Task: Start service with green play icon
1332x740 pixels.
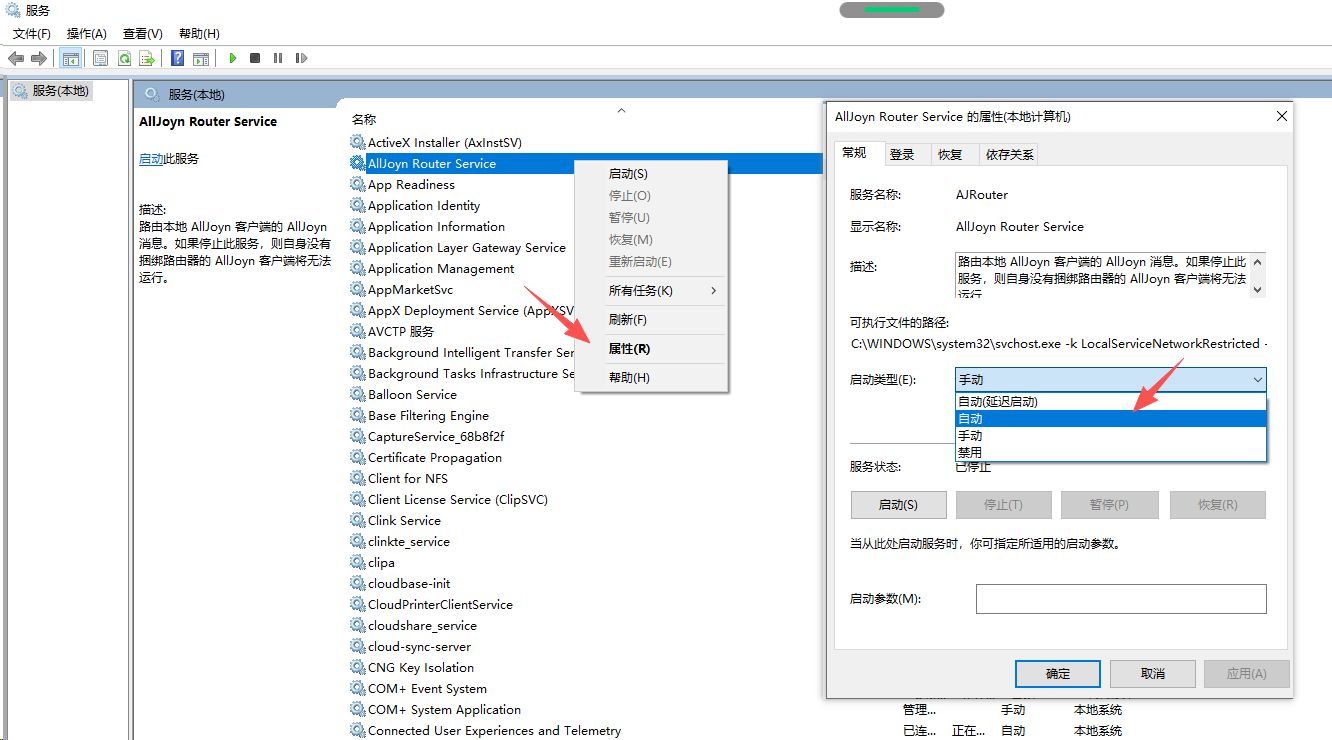Action: click(232, 58)
